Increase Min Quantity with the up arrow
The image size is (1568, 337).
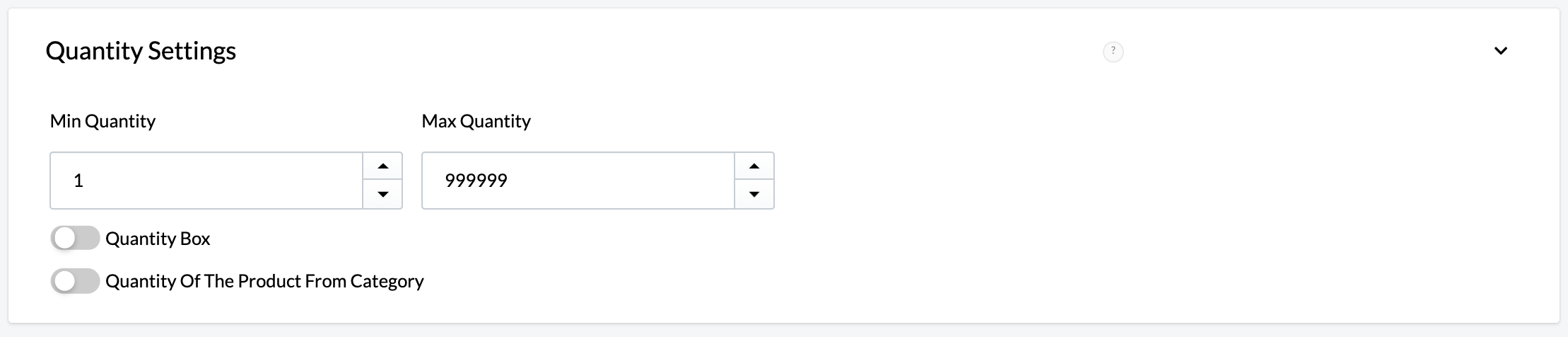(x=382, y=166)
